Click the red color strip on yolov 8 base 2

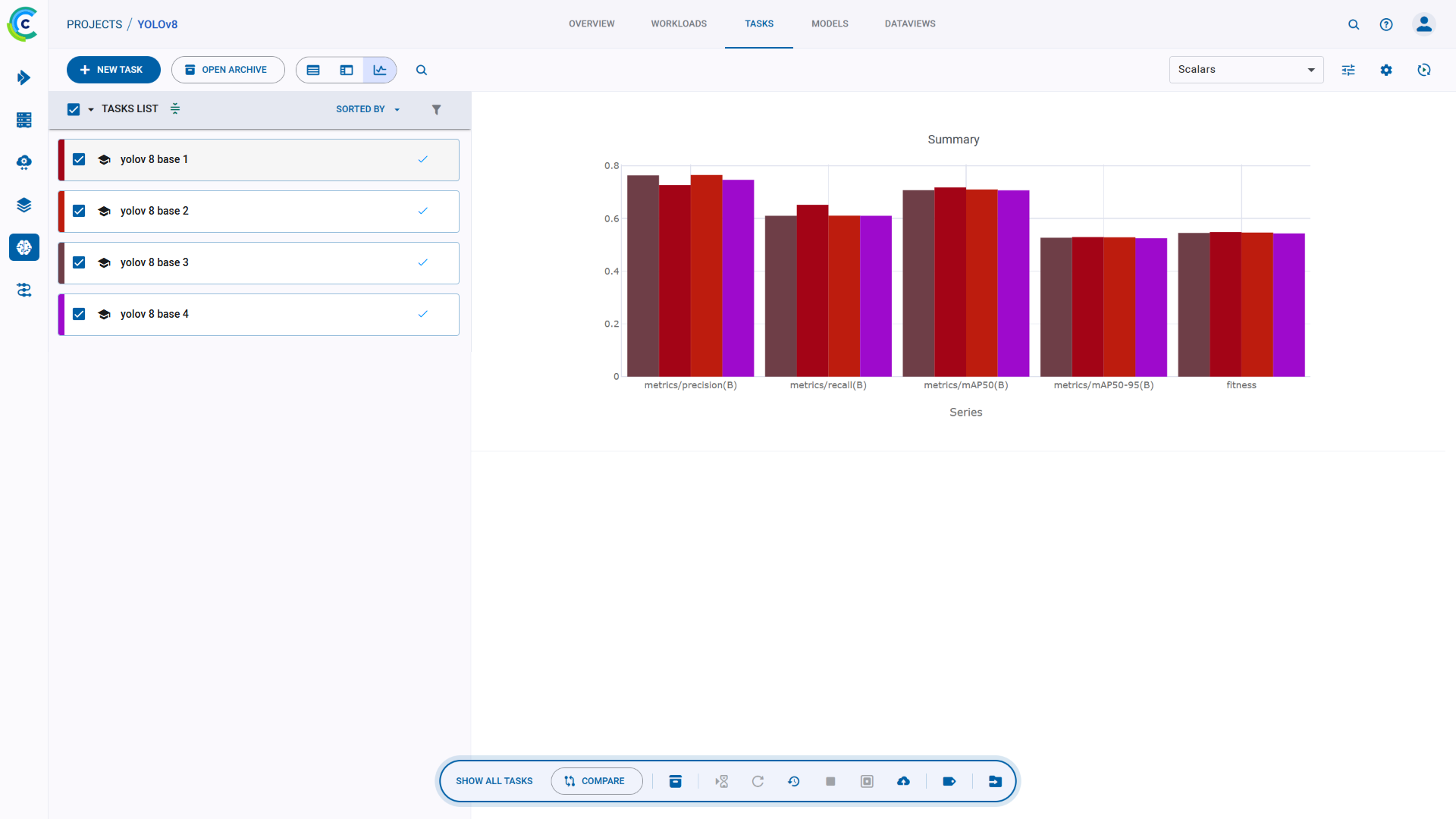point(61,212)
